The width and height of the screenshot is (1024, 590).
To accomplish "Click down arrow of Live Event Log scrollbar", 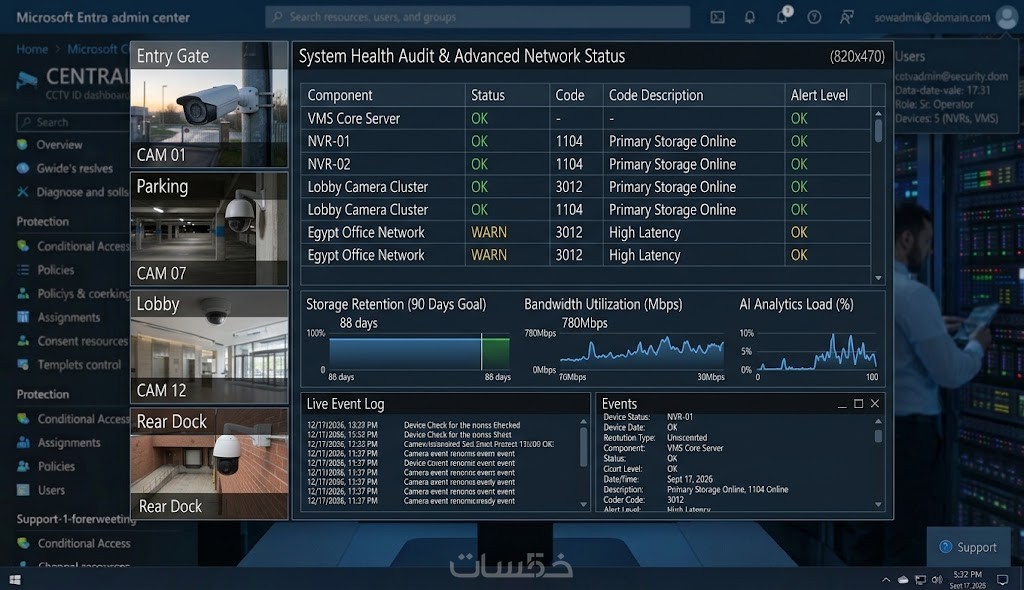I will (x=583, y=504).
